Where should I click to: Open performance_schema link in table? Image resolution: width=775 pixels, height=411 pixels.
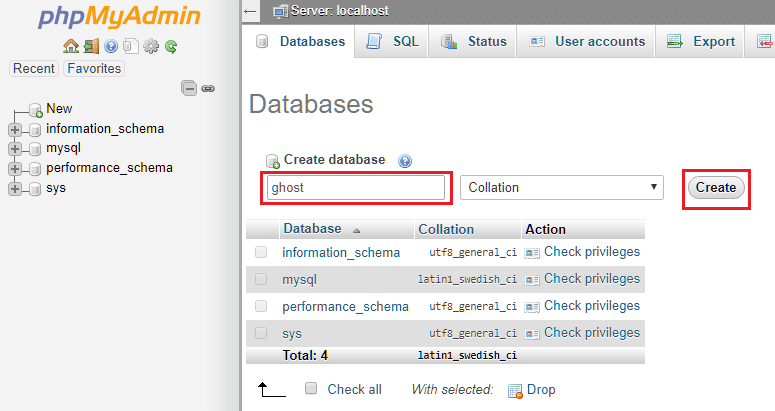point(345,307)
